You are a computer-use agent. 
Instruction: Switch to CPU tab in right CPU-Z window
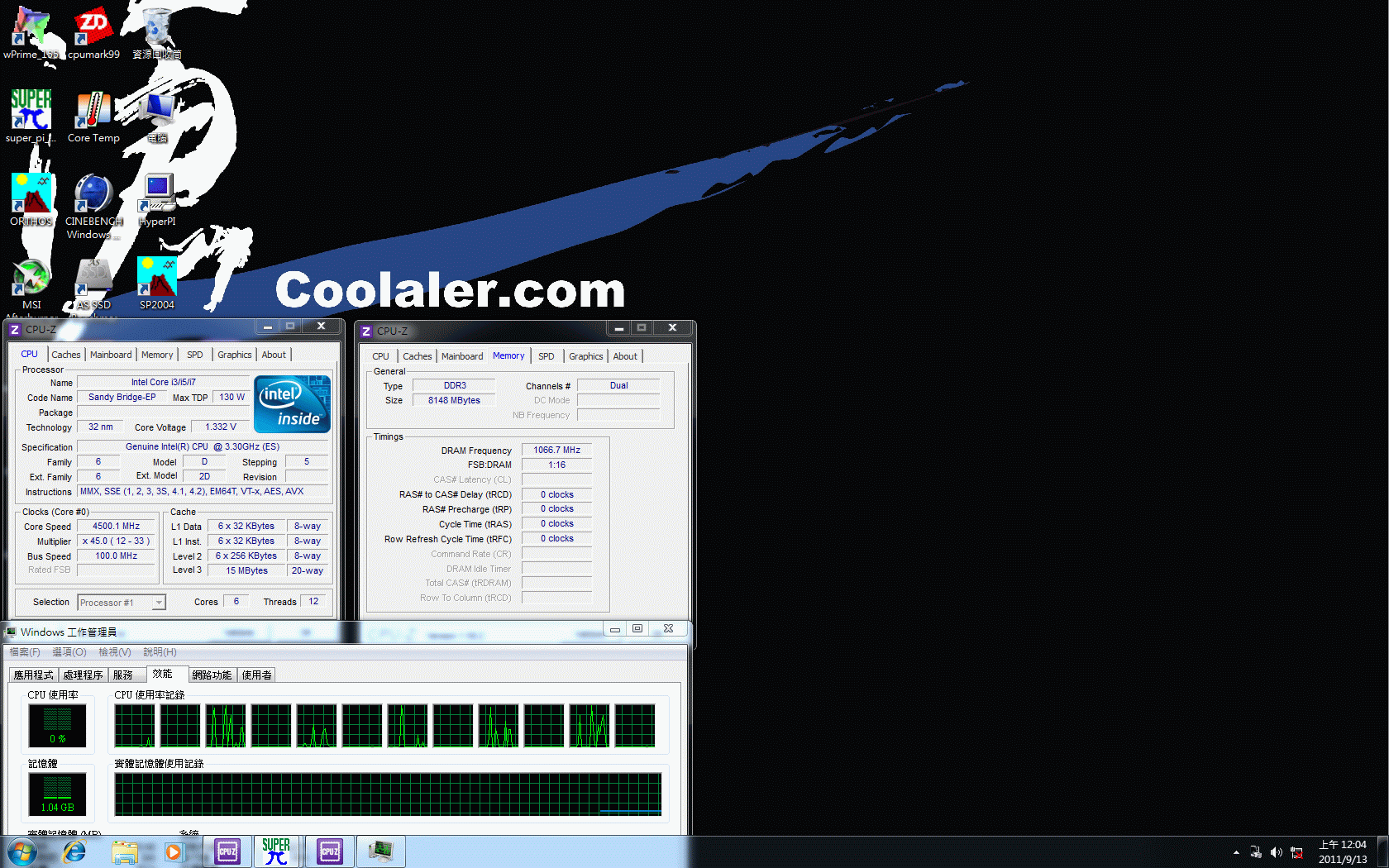point(380,356)
